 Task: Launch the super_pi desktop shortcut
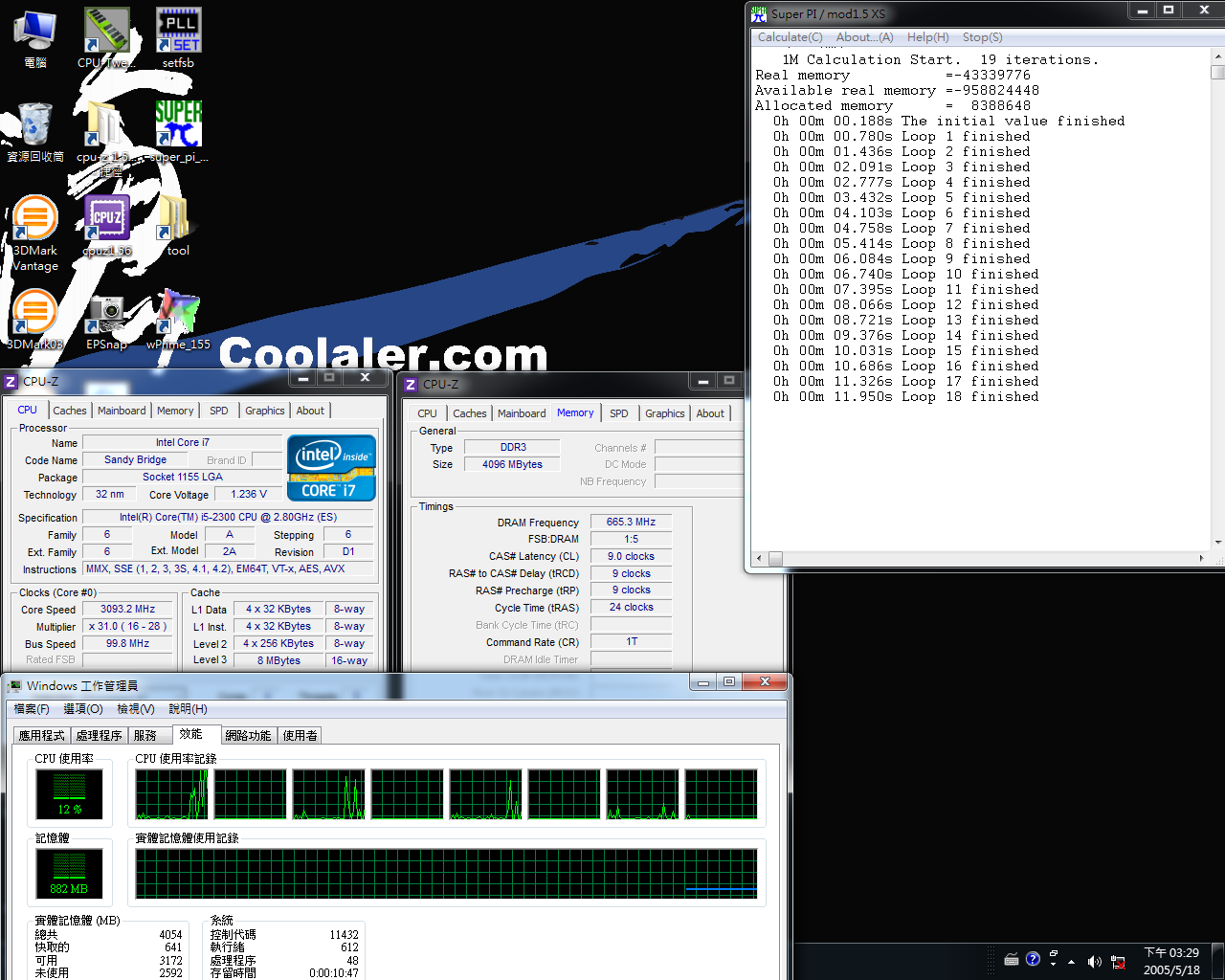(178, 132)
